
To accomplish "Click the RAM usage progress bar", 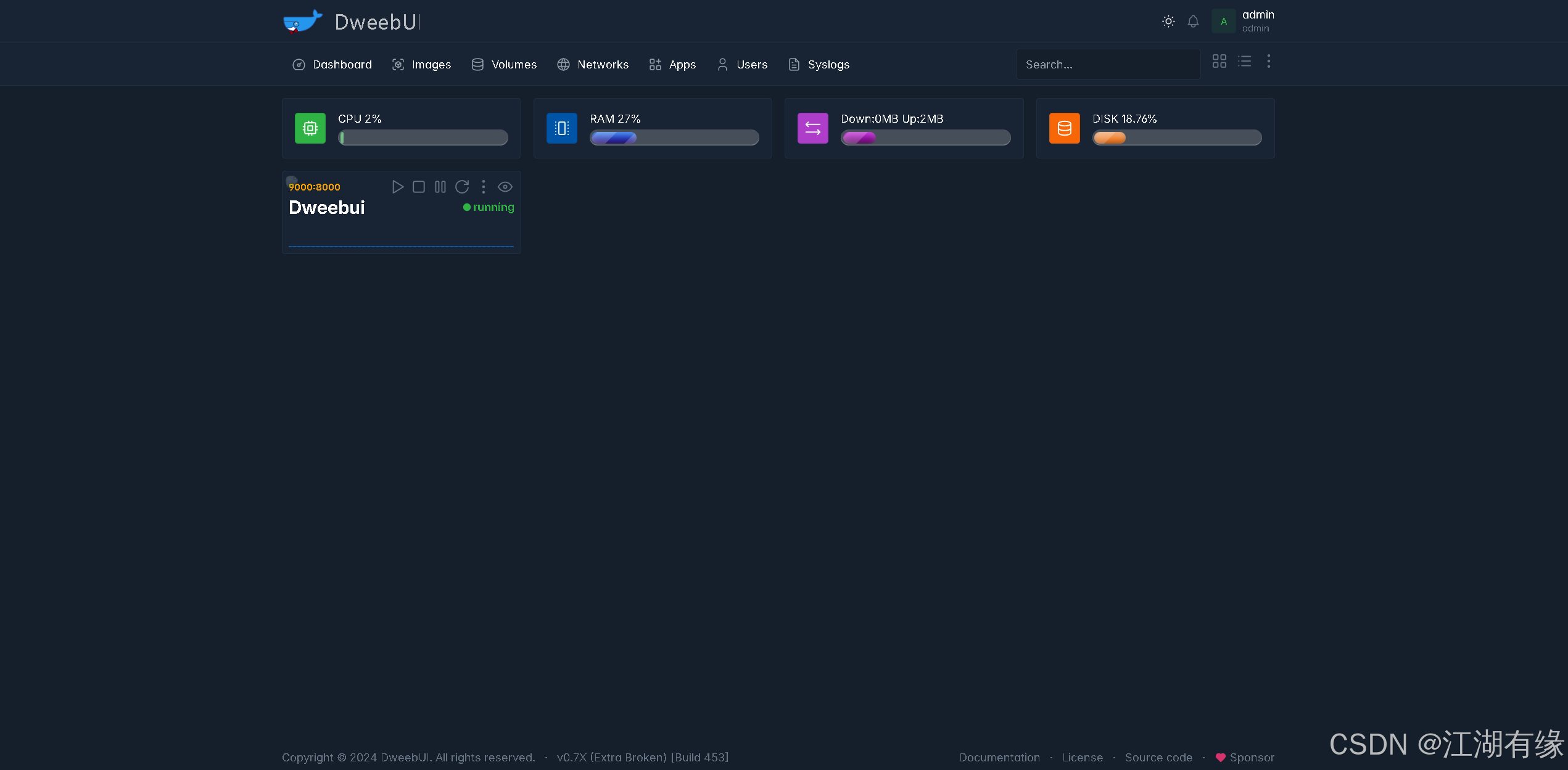I will (x=674, y=137).
